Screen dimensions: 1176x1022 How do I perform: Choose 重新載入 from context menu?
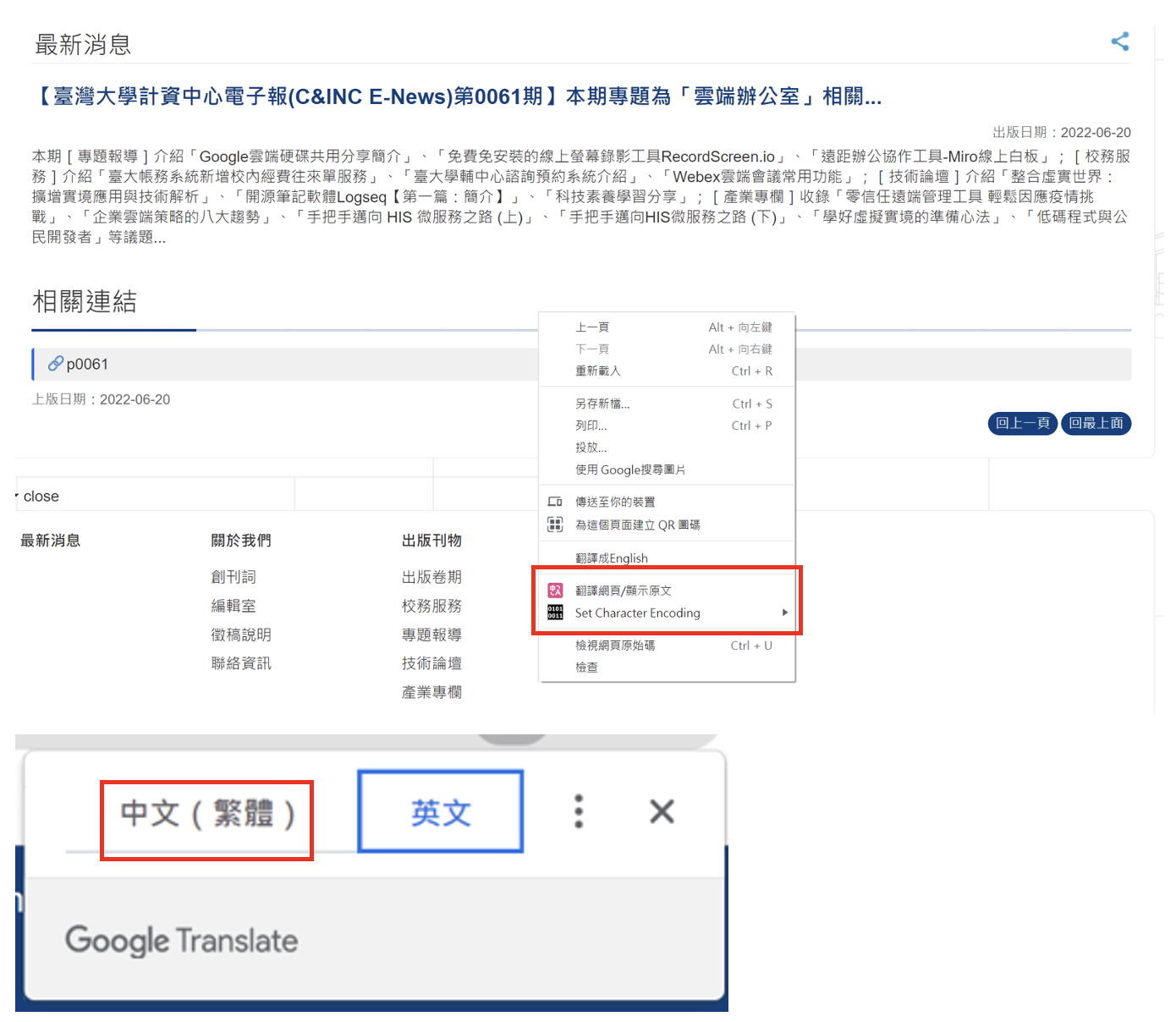pyautogui.click(x=667, y=371)
